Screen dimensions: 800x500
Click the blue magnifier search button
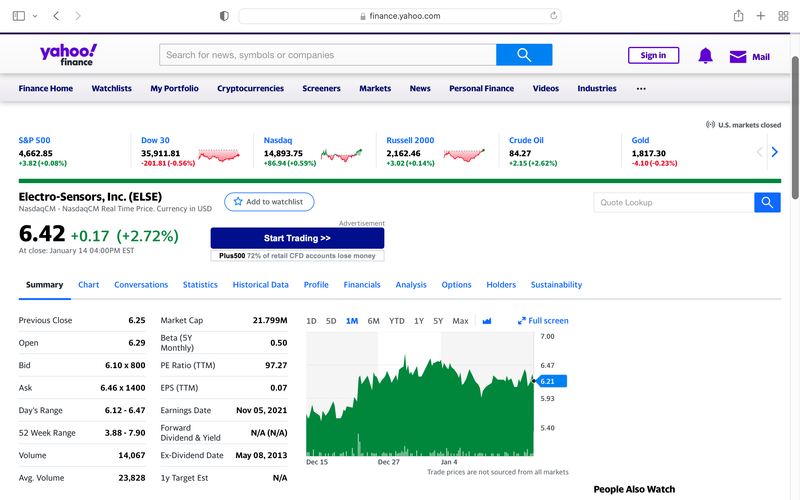[x=524, y=55]
